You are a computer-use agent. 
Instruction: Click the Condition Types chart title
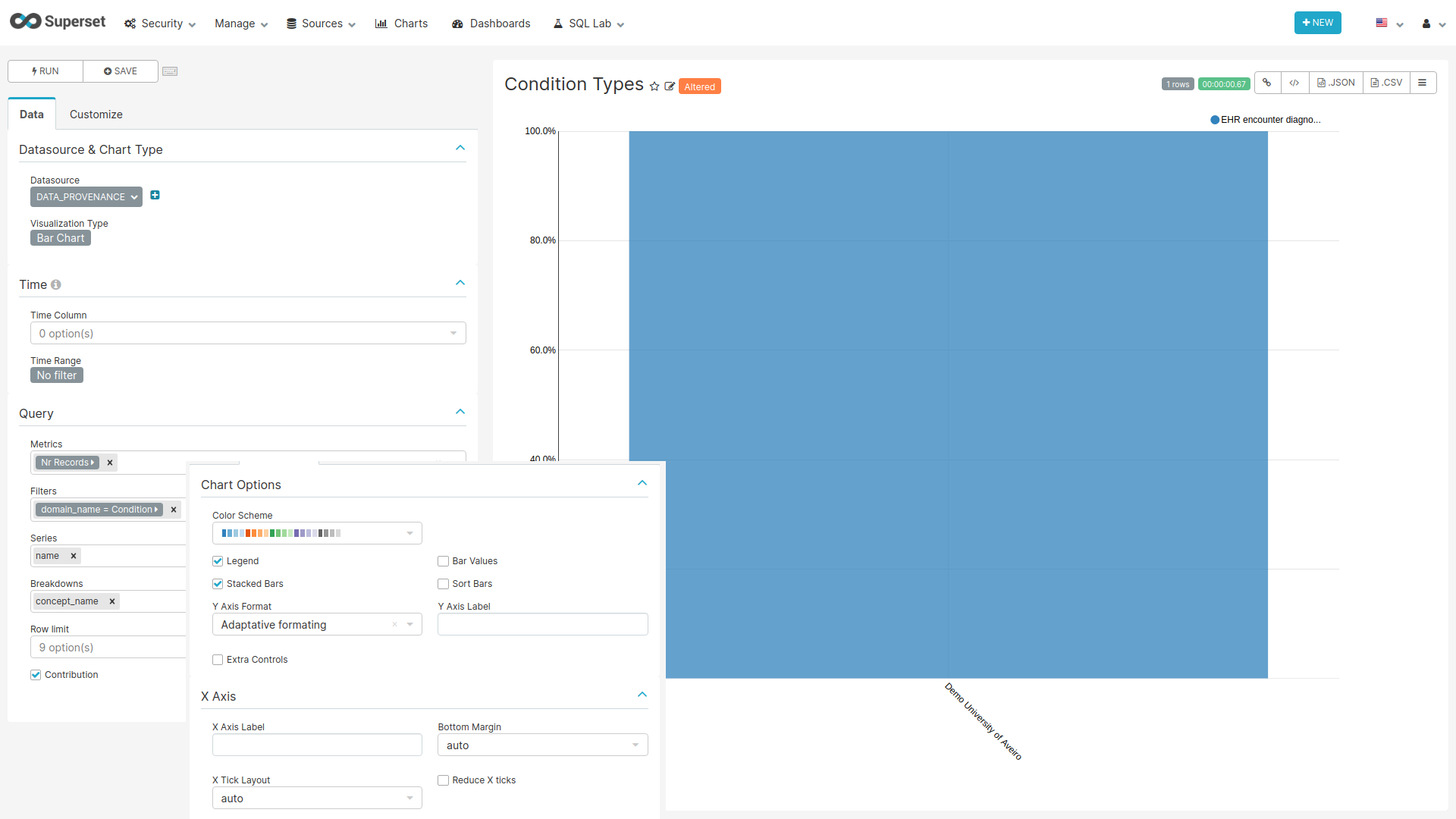(574, 84)
